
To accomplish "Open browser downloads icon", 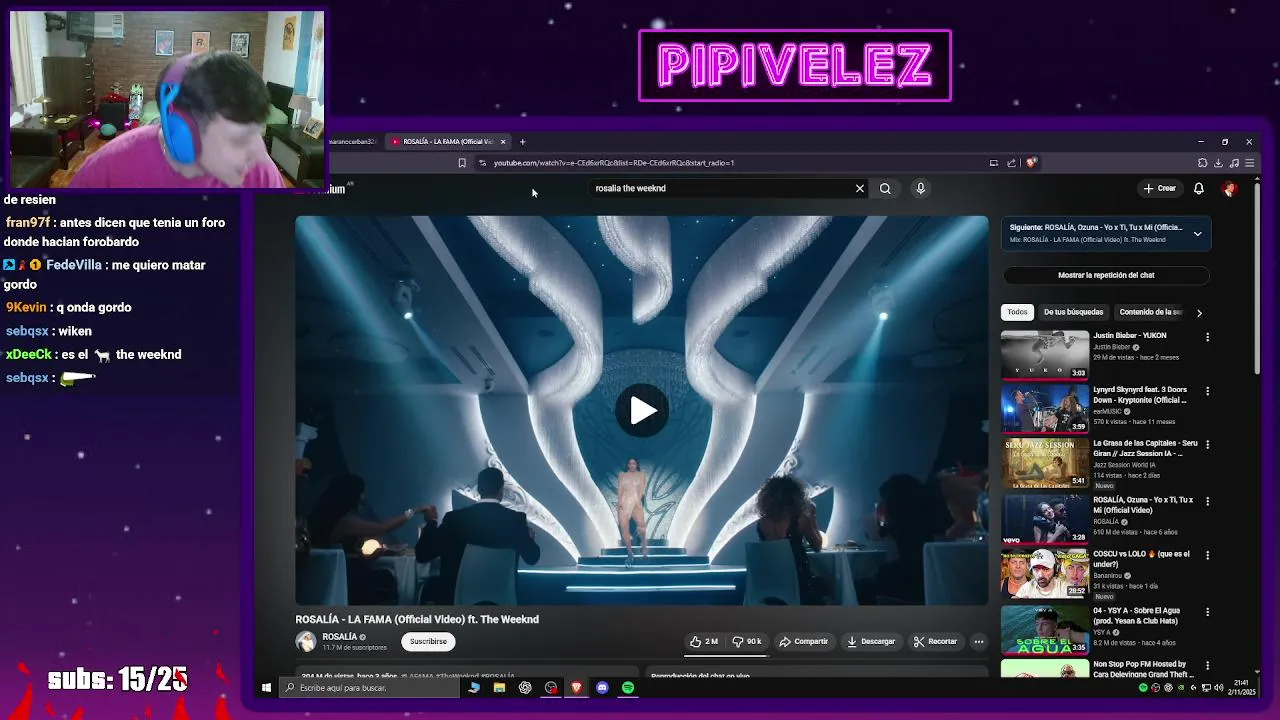I will pyautogui.click(x=1218, y=163).
